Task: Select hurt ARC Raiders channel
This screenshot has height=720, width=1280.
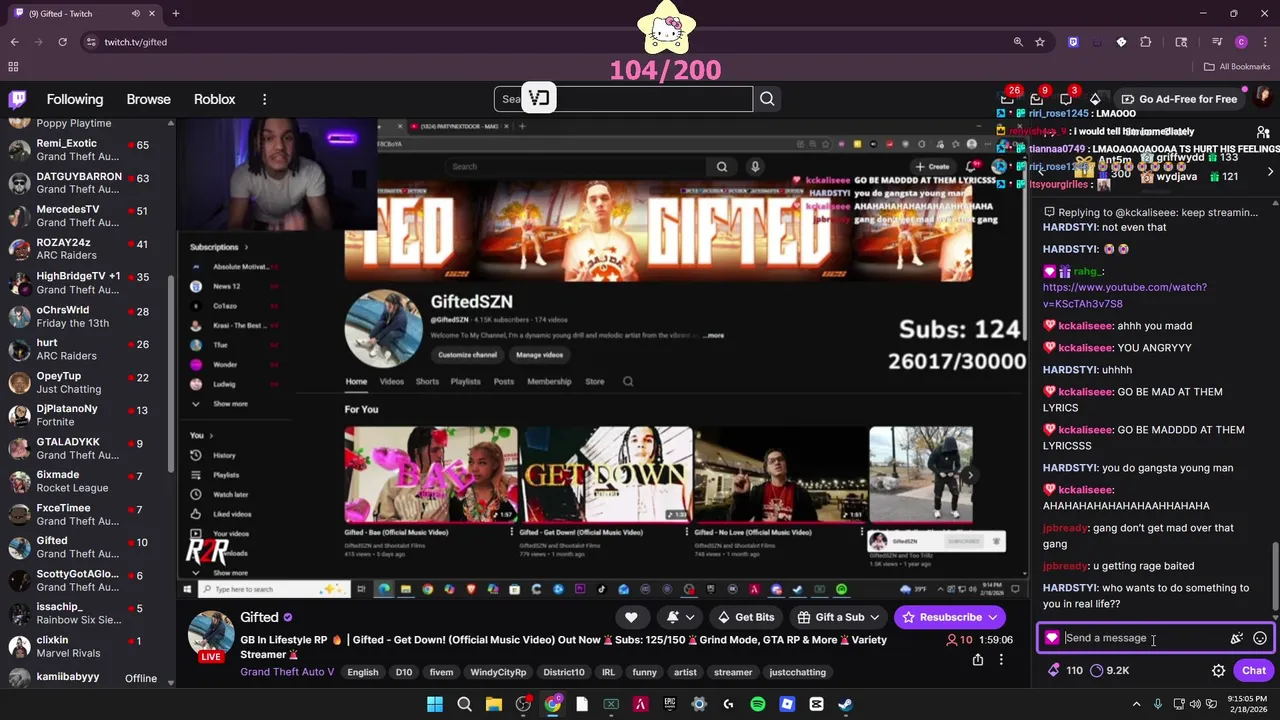Action: tap(86, 349)
